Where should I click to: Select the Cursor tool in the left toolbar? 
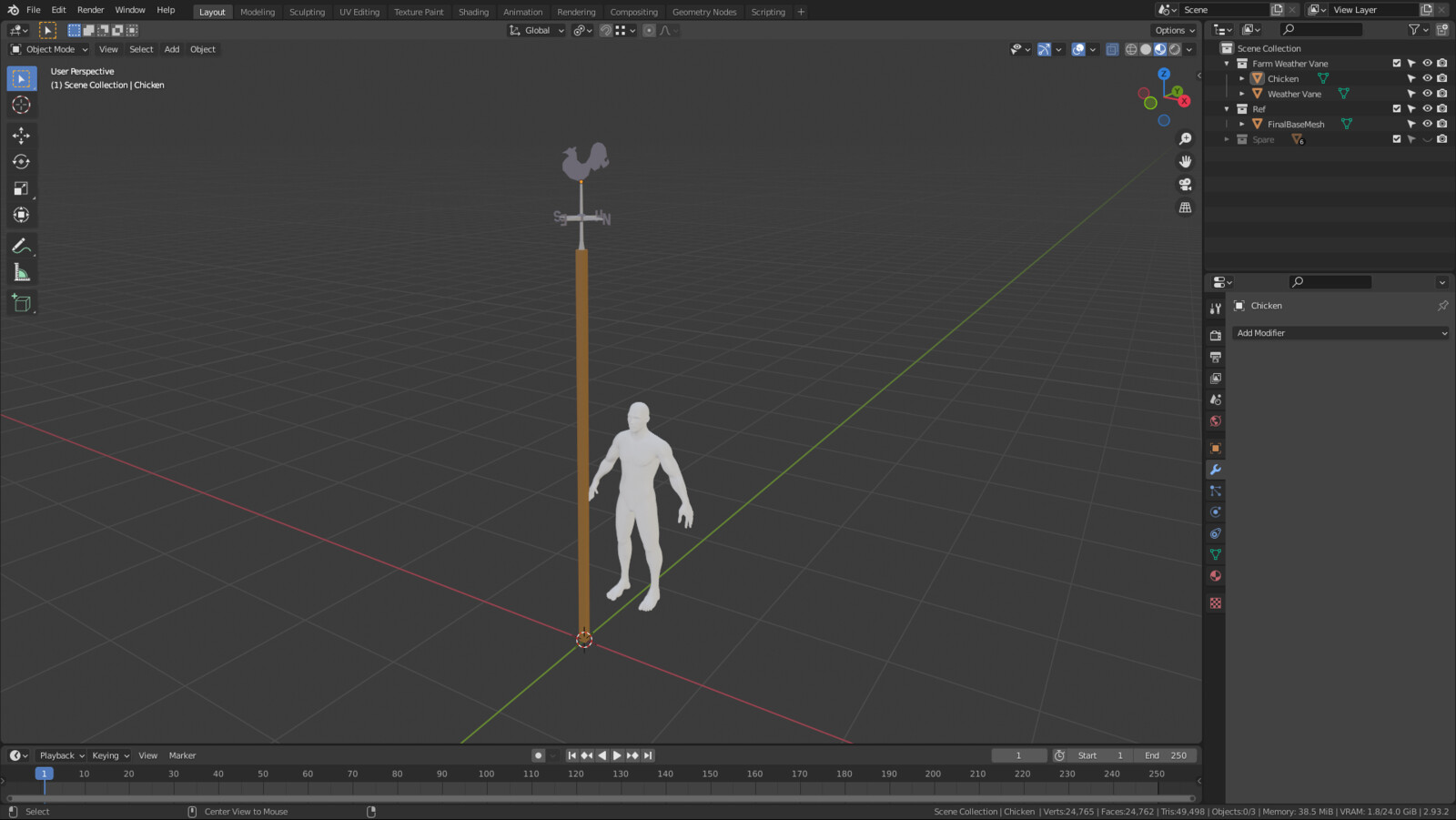tap(21, 105)
